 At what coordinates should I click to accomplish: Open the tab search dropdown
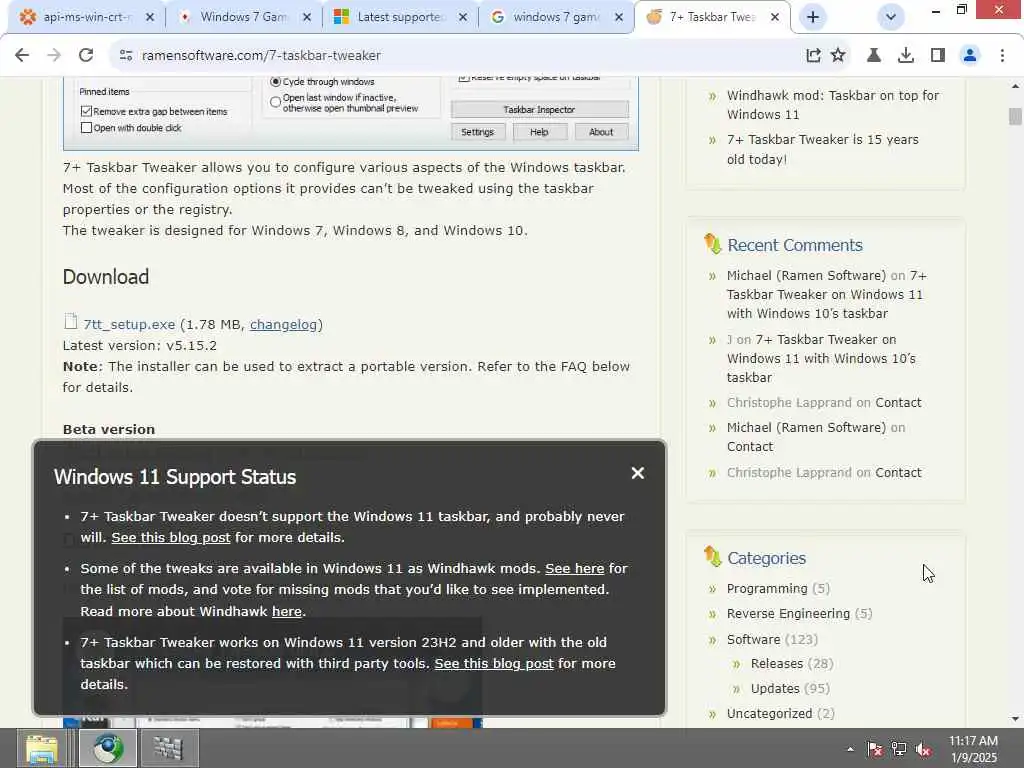coord(890,17)
